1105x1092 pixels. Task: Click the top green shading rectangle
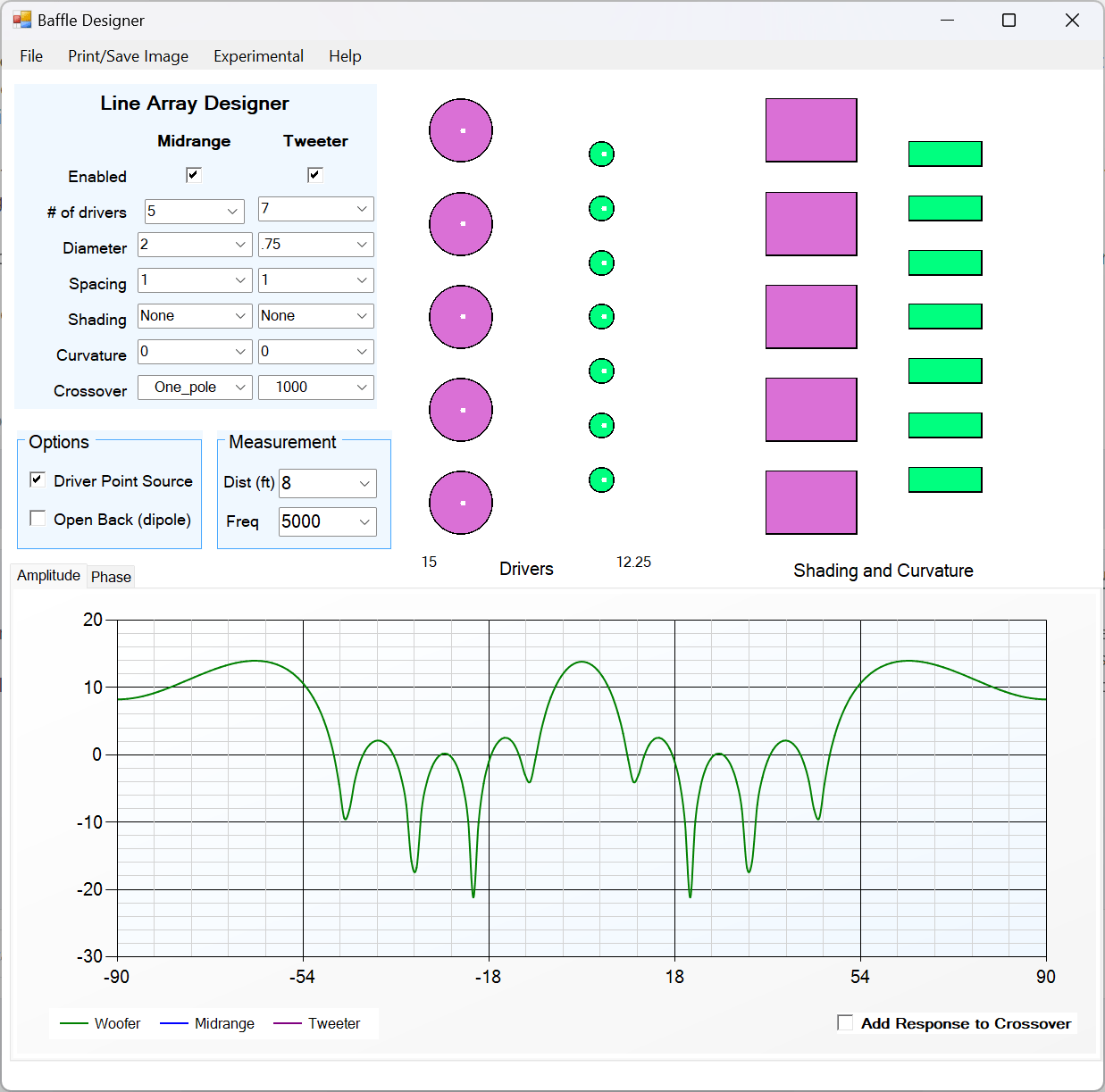point(945,154)
